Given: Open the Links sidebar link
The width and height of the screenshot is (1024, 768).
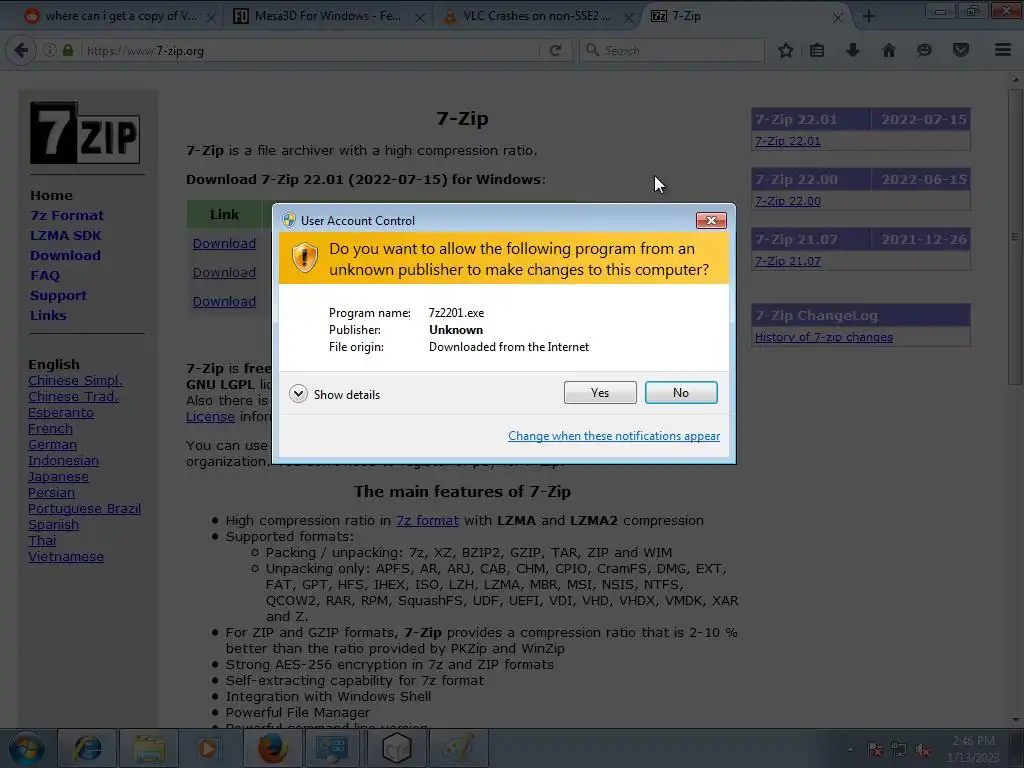Looking at the screenshot, I should (48, 315).
